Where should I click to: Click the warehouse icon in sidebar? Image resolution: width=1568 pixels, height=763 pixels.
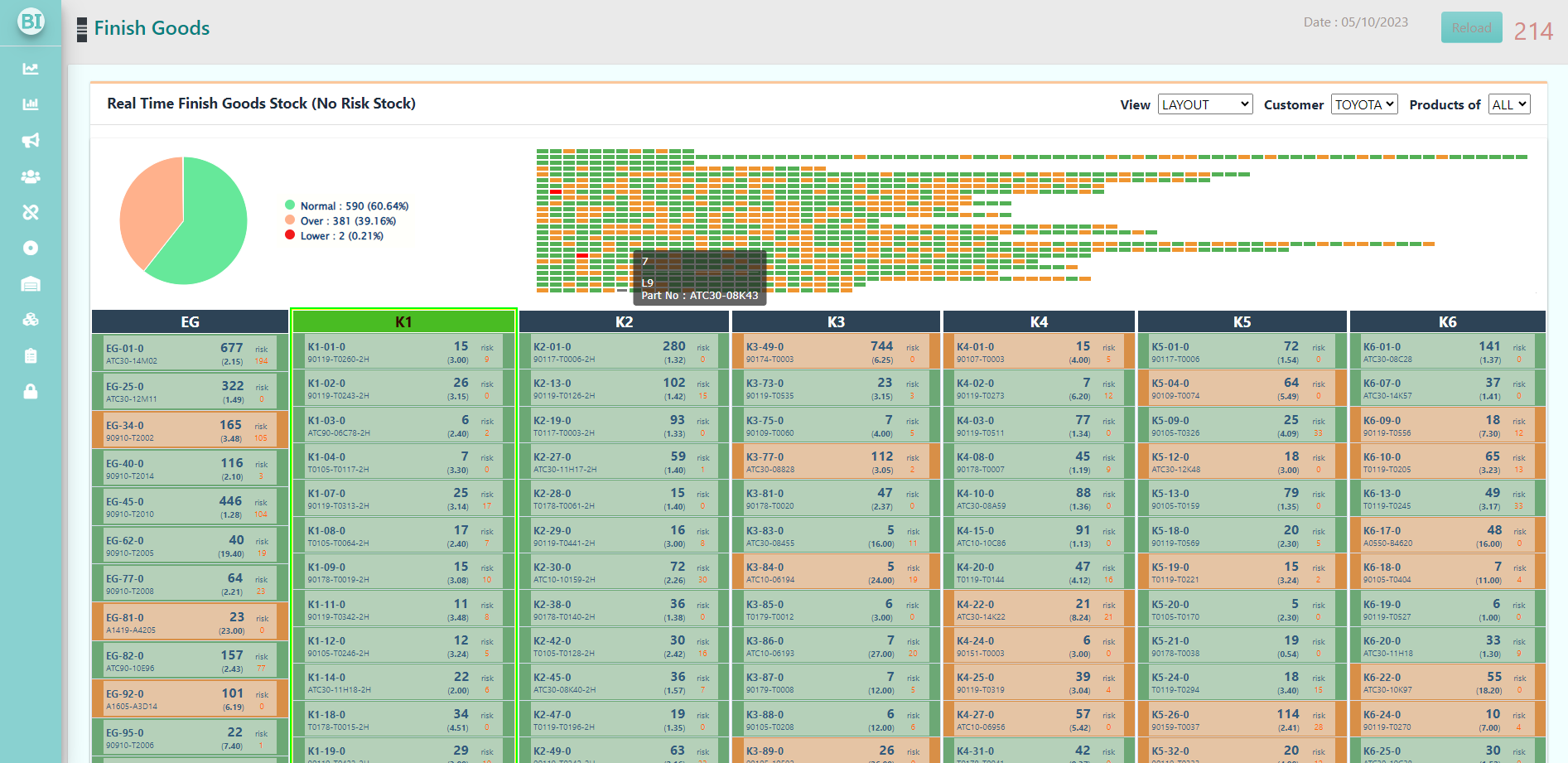pyautogui.click(x=31, y=284)
